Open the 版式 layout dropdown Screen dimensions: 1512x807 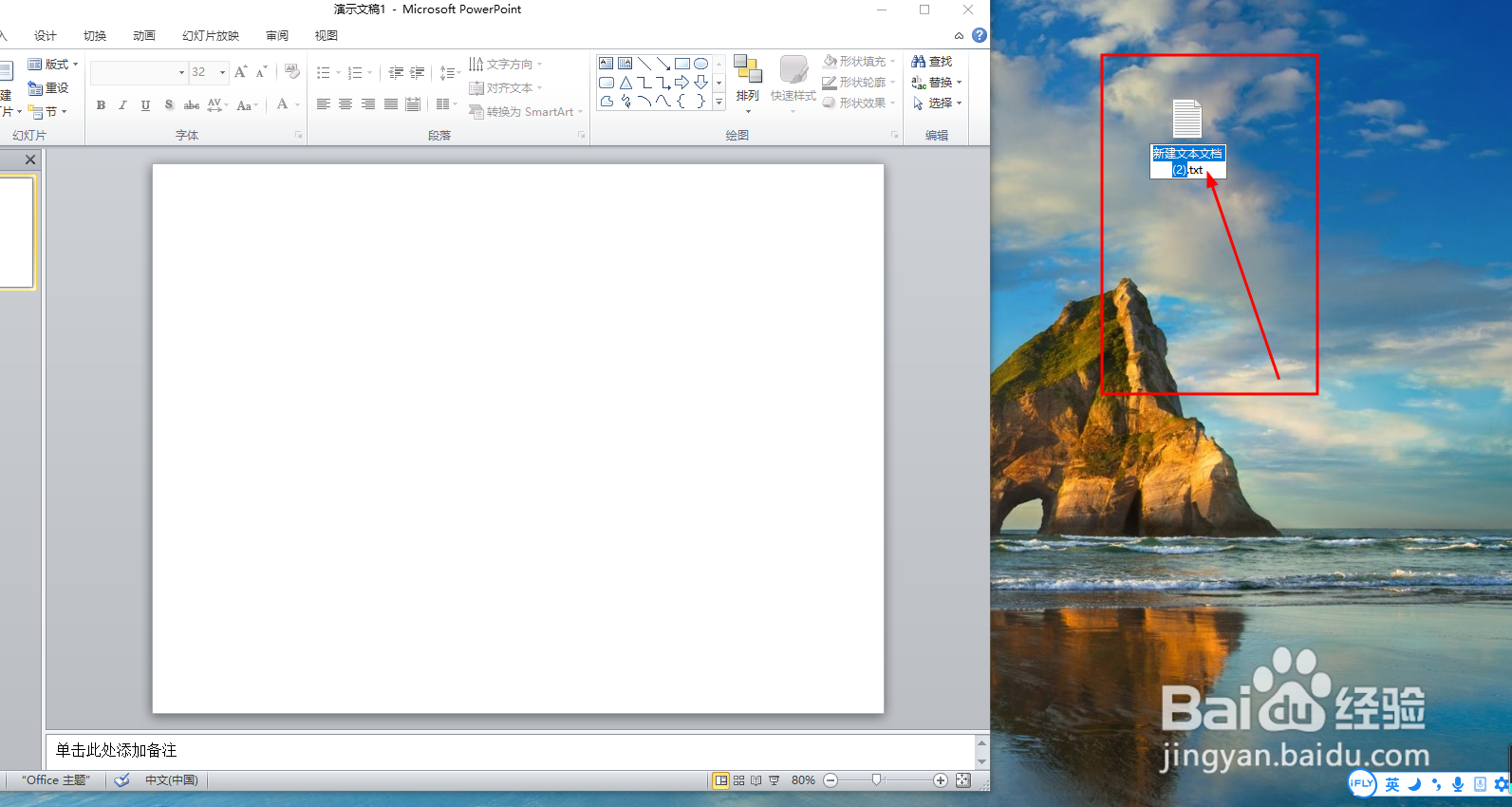point(53,65)
